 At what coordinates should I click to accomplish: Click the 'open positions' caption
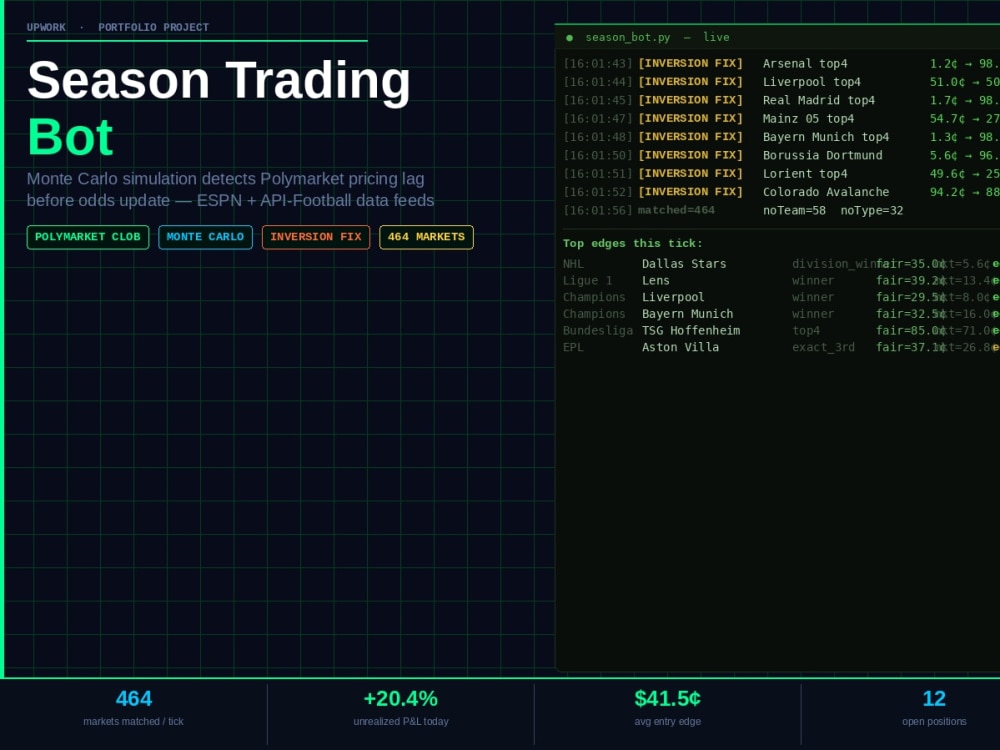point(934,721)
